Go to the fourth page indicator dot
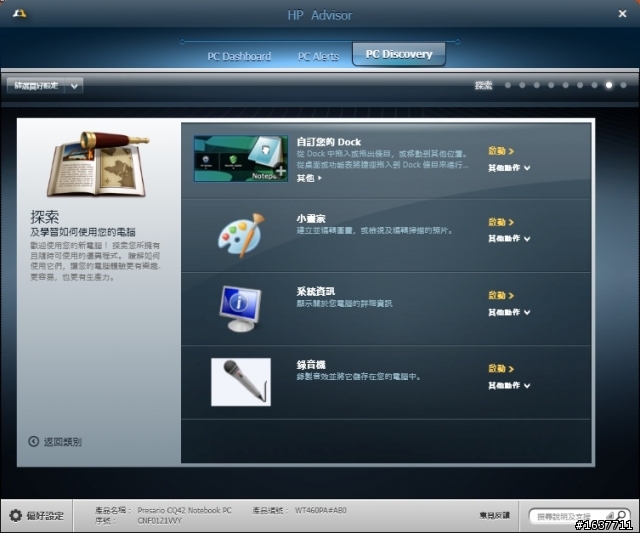Viewport: 640px width, 533px height. tap(551, 85)
